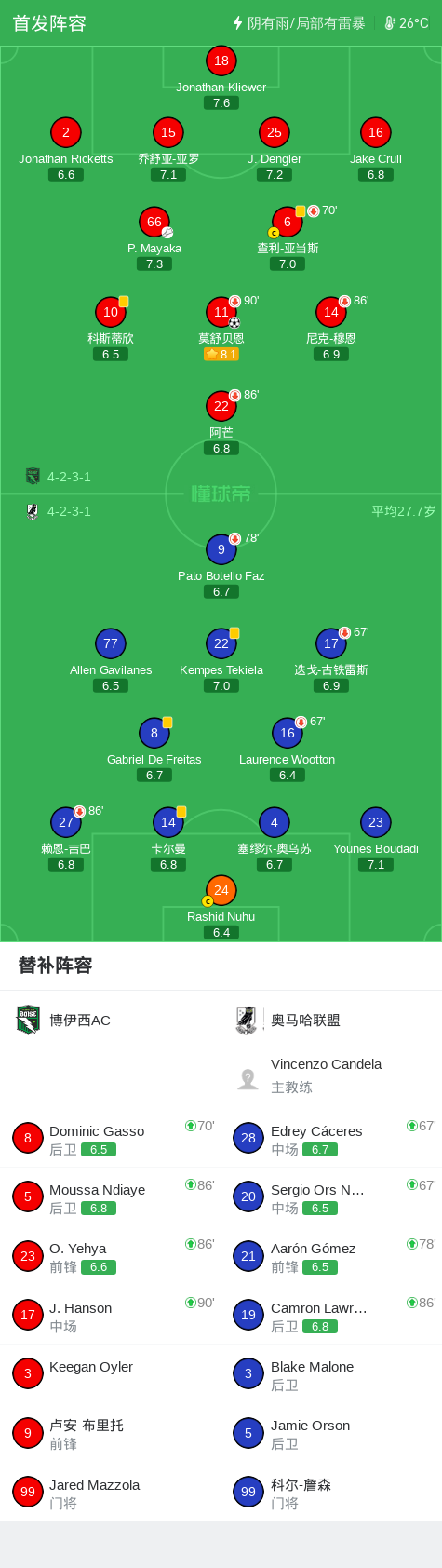Select Younes Boudadi's number 23 icon

(x=376, y=822)
